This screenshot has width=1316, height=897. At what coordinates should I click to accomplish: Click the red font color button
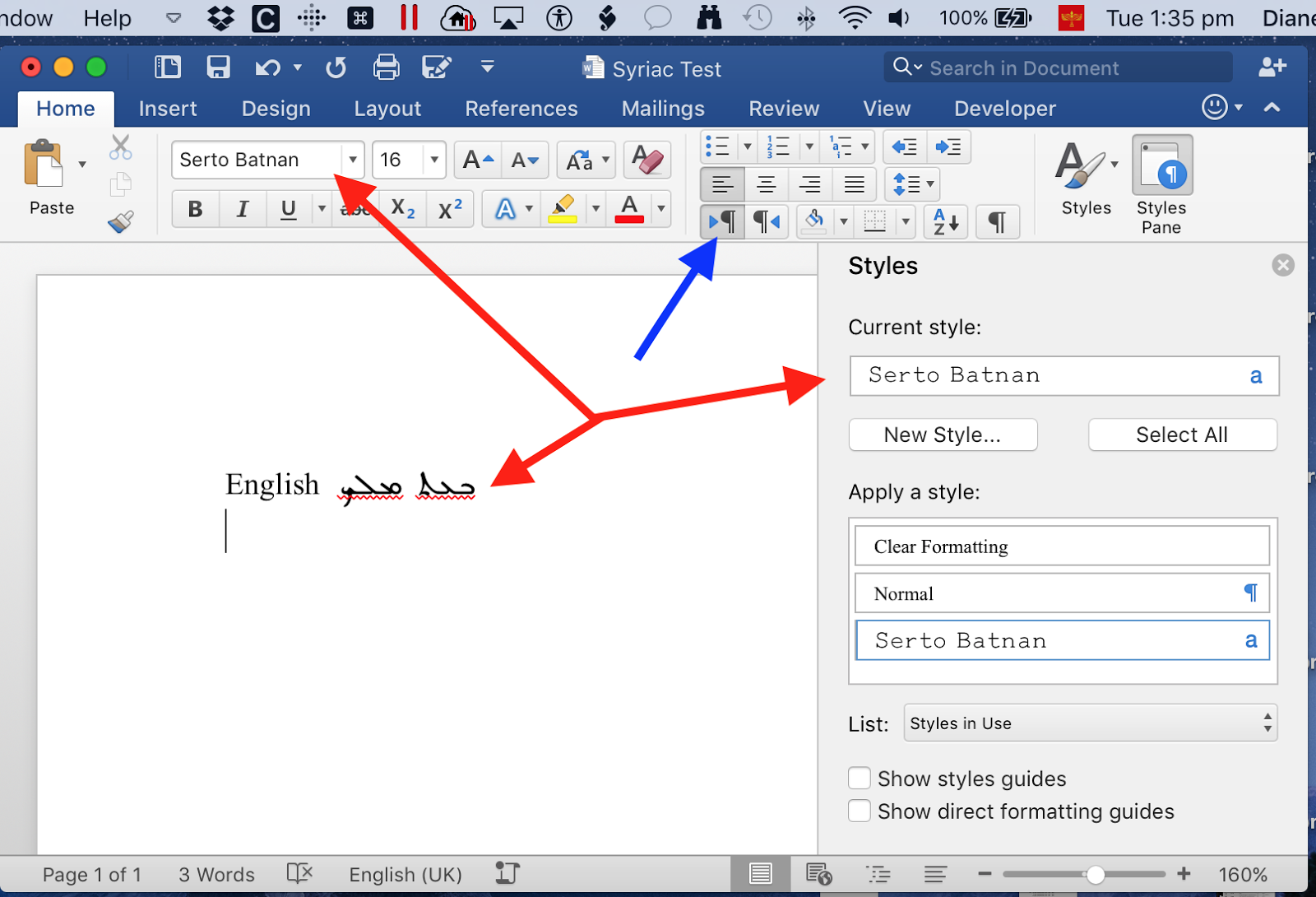coord(629,209)
